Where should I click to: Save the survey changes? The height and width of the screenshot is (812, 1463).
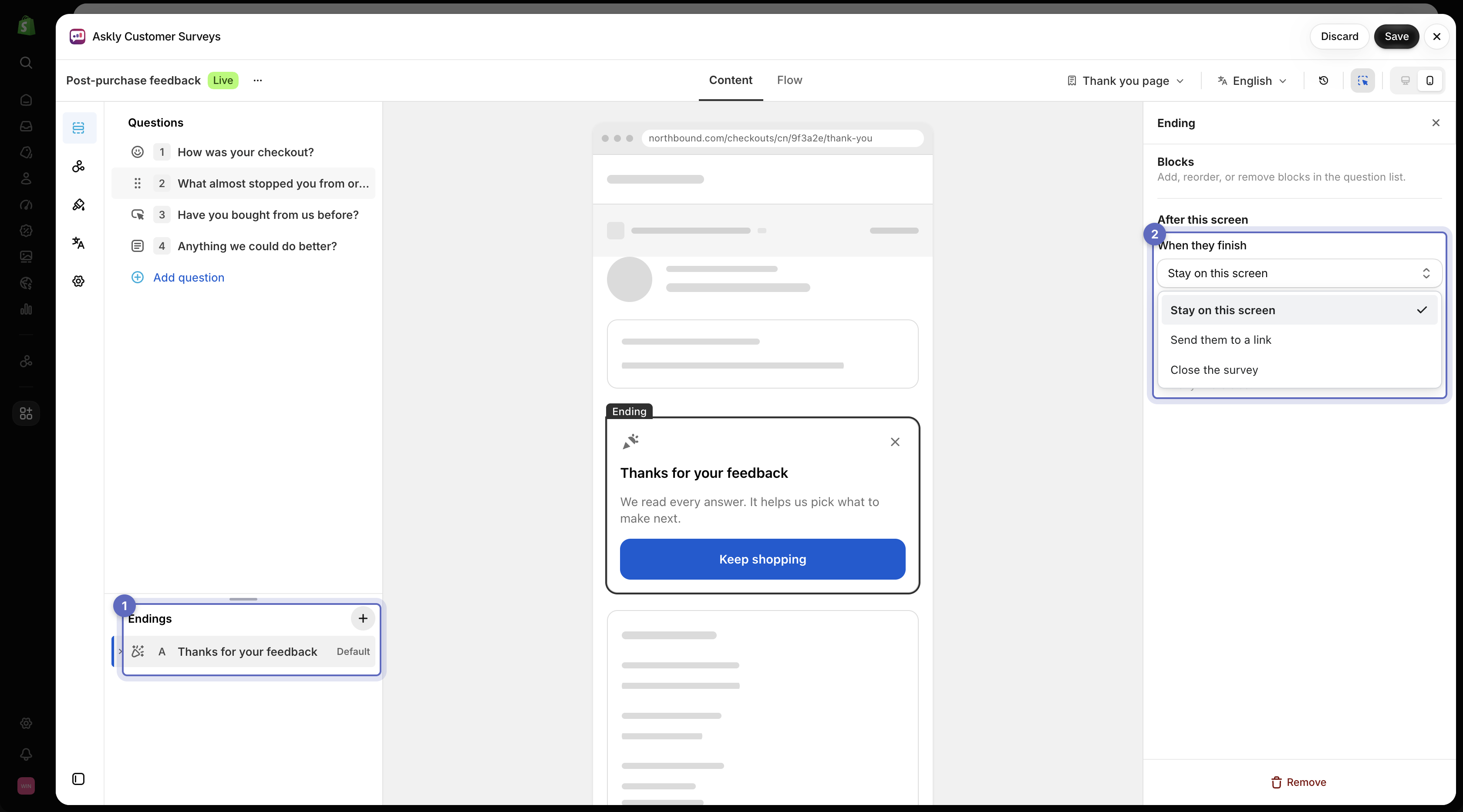1396,36
